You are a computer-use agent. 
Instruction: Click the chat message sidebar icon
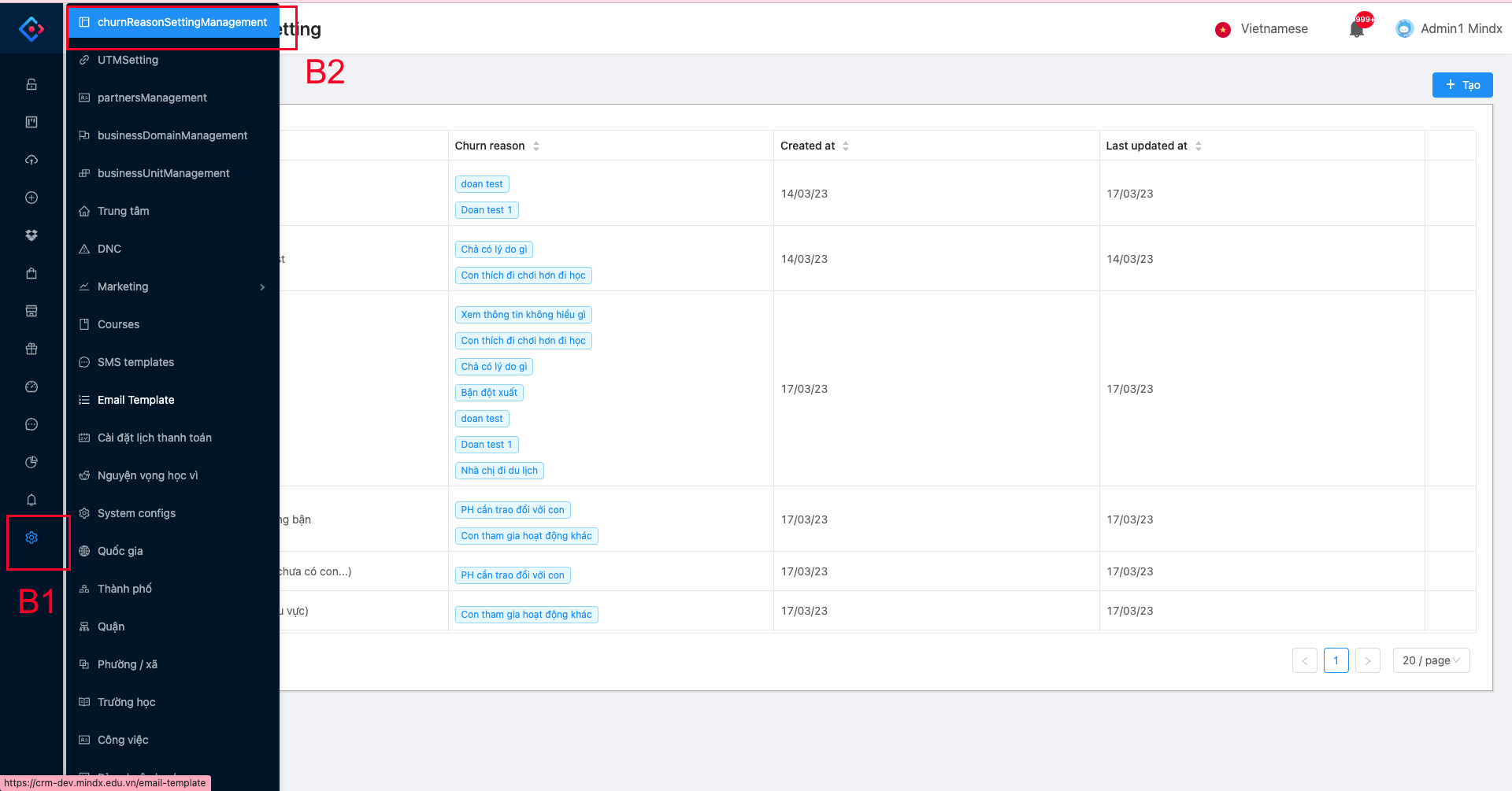coord(31,424)
